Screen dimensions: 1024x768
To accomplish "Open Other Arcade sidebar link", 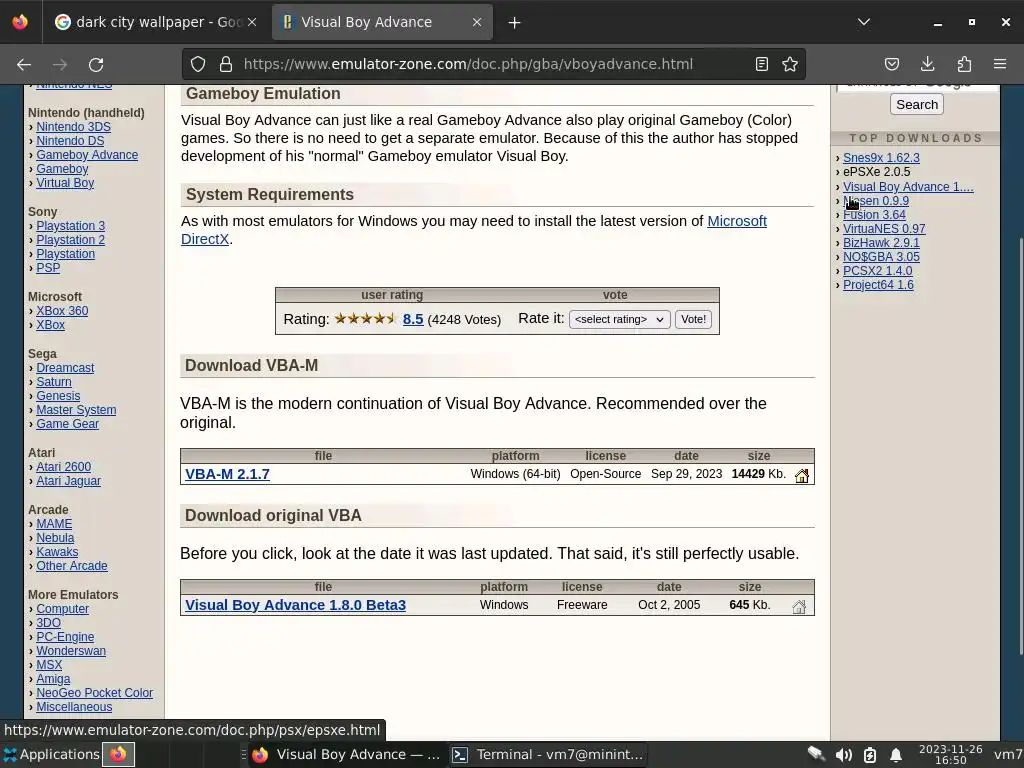I will [x=71, y=566].
